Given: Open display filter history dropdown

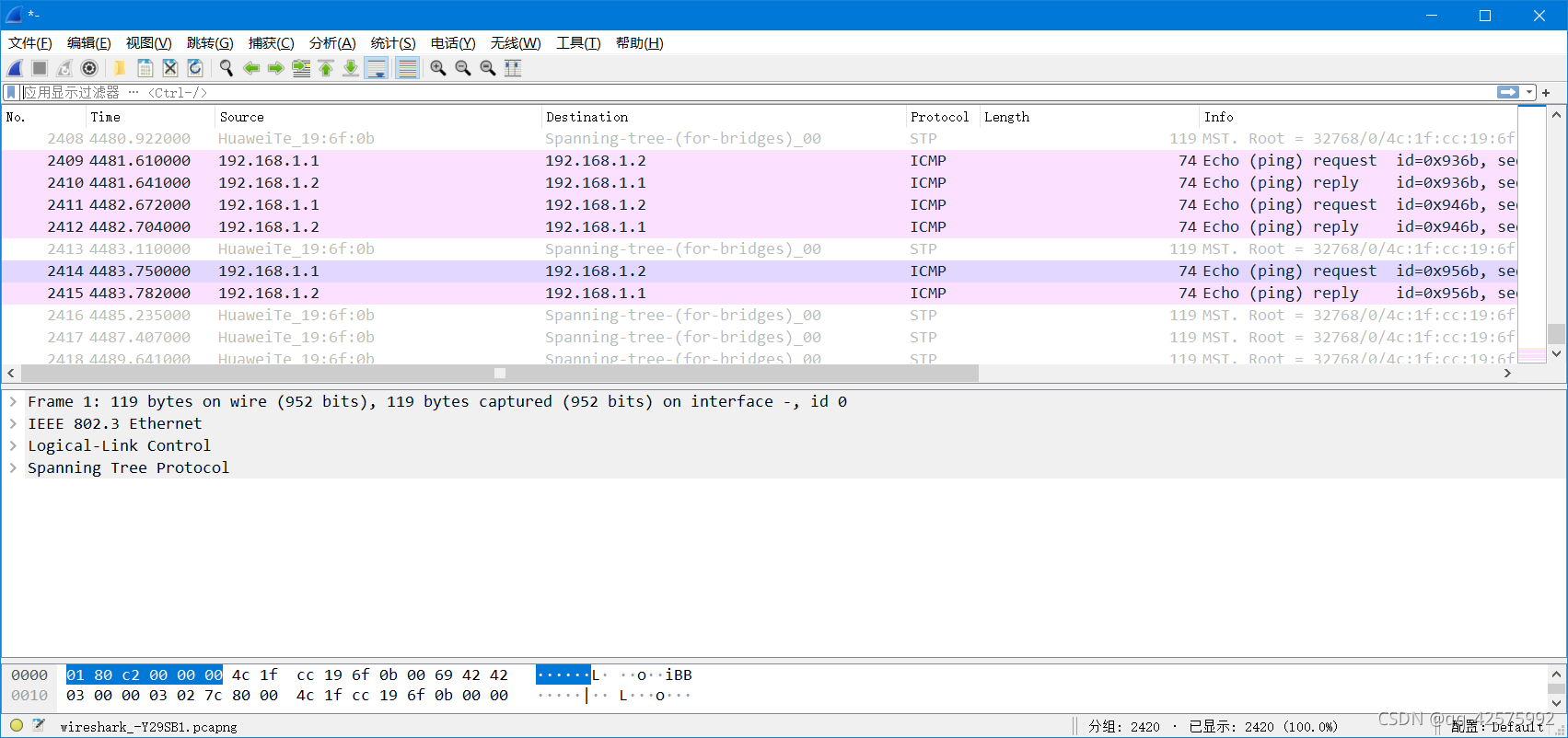Looking at the screenshot, I should coord(1529,92).
